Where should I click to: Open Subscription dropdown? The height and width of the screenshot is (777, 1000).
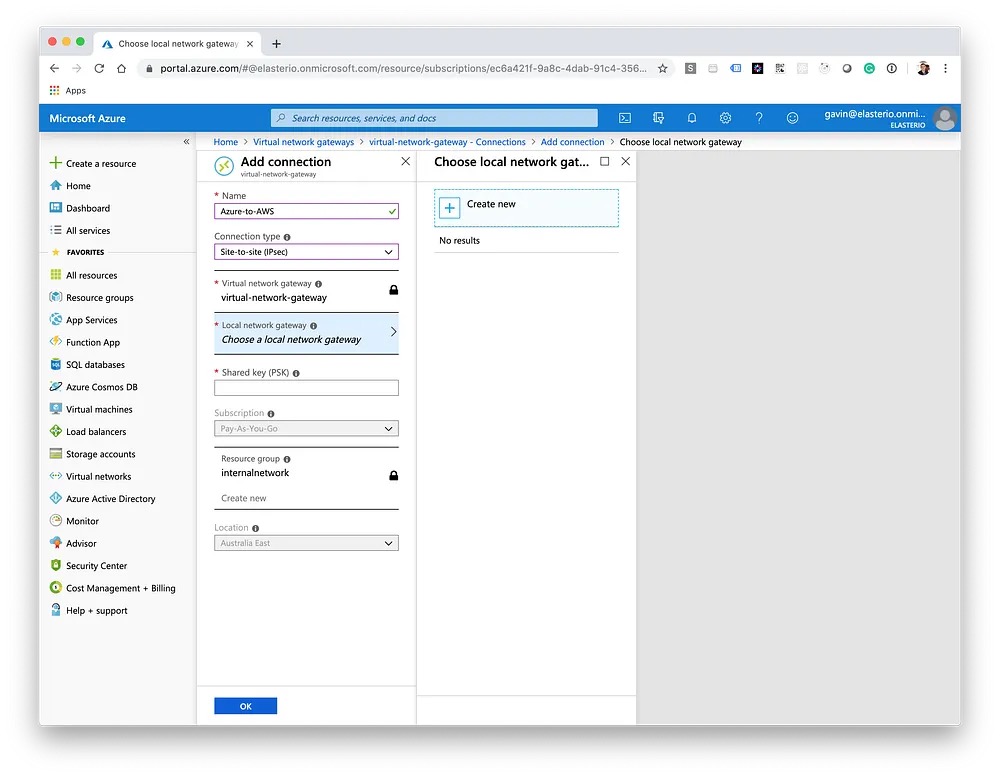click(x=306, y=429)
